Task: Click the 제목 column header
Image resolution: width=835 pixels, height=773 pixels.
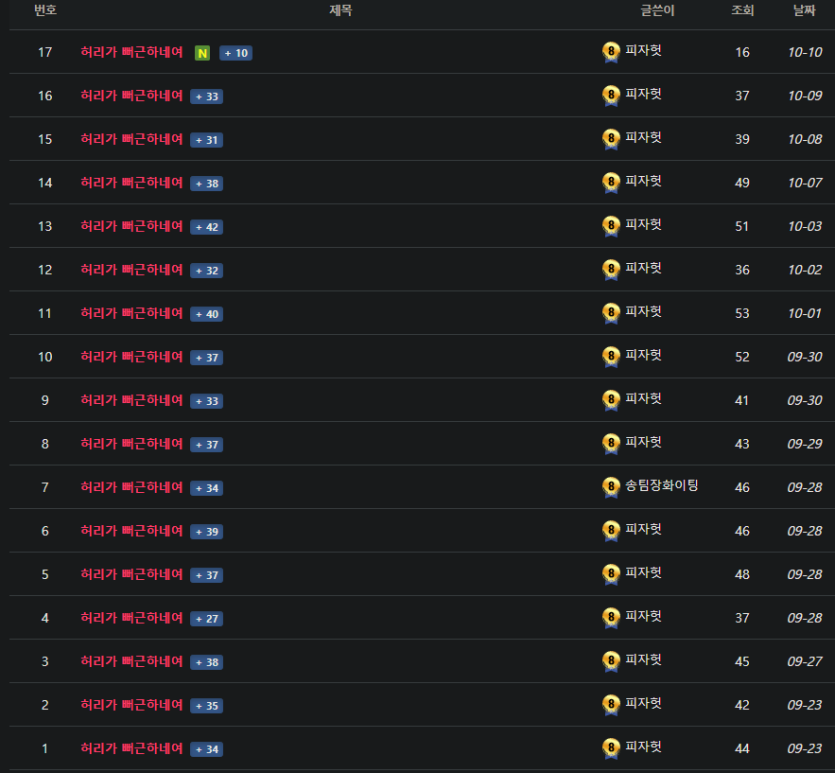Action: (340, 10)
